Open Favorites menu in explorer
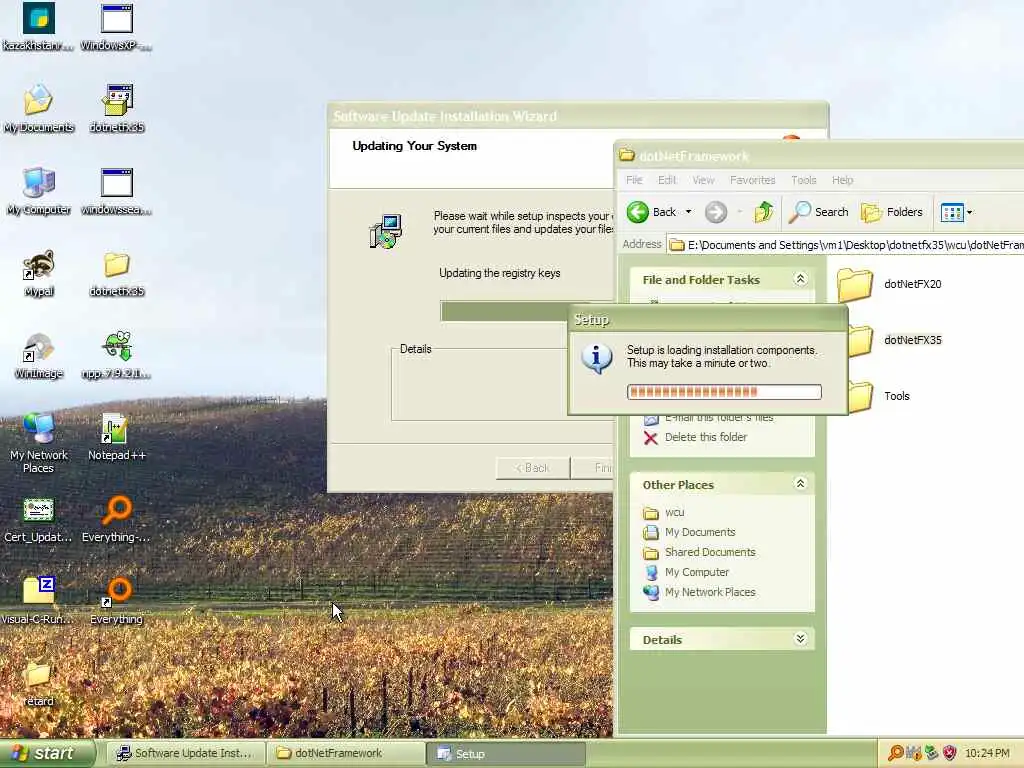This screenshot has height=768, width=1024. tap(752, 180)
